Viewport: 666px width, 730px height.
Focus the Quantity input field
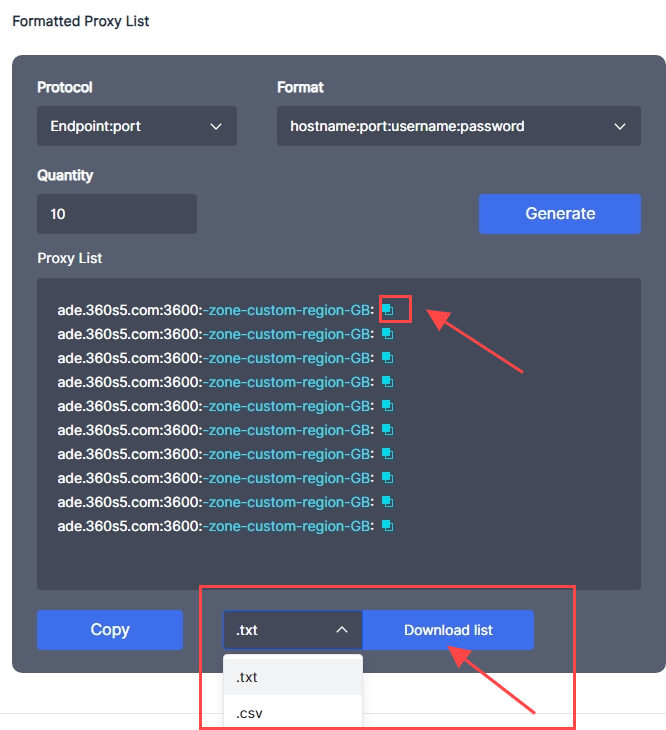[117, 214]
